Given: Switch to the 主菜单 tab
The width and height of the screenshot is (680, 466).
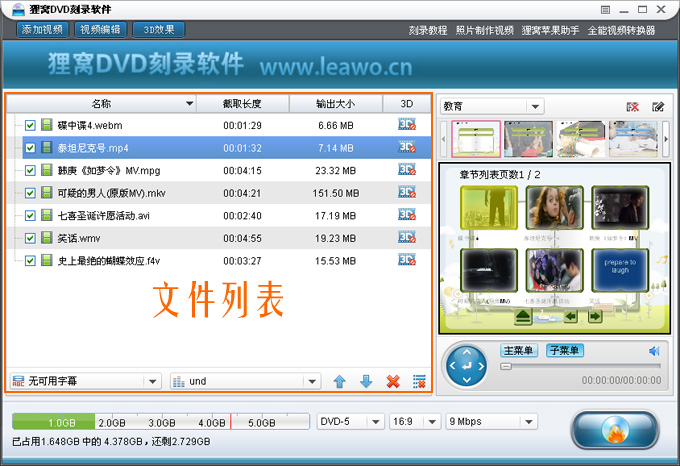Looking at the screenshot, I should [x=519, y=351].
